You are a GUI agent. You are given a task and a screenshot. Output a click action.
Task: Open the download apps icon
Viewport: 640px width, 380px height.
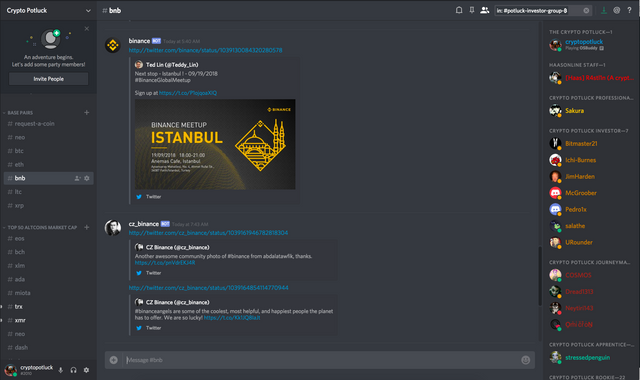pos(604,10)
